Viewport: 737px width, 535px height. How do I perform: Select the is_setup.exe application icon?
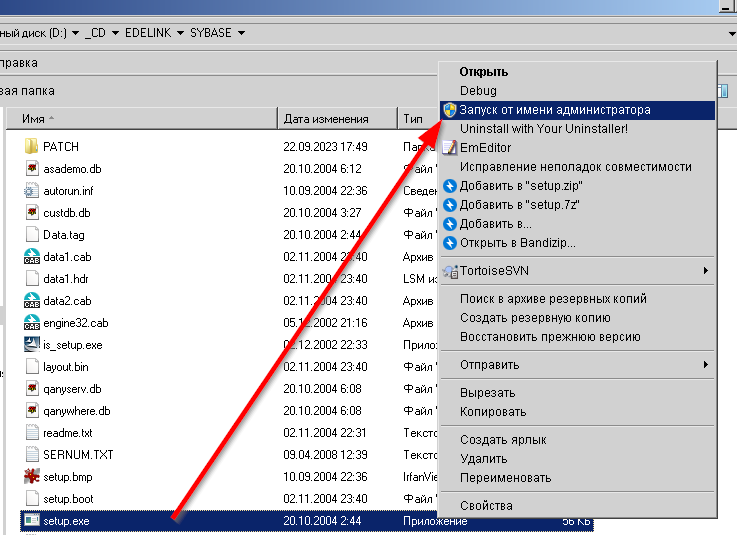coord(31,345)
